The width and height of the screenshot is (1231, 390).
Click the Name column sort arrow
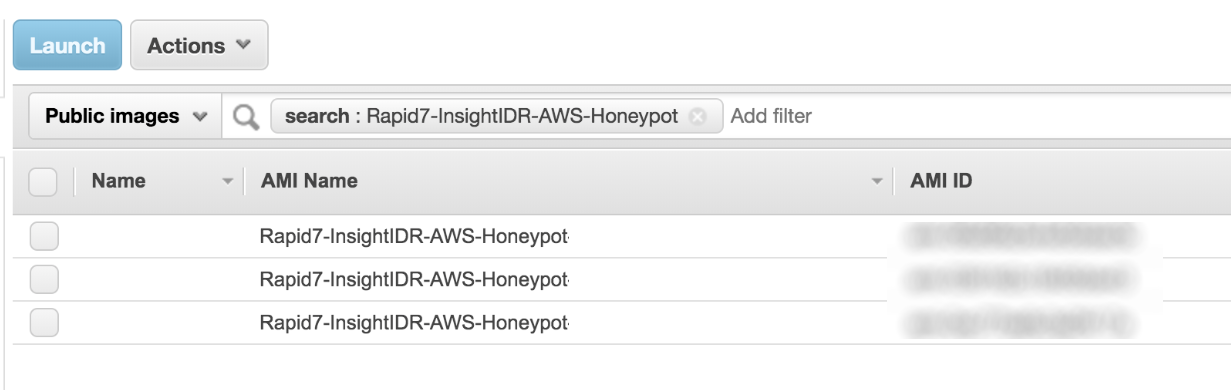click(227, 182)
